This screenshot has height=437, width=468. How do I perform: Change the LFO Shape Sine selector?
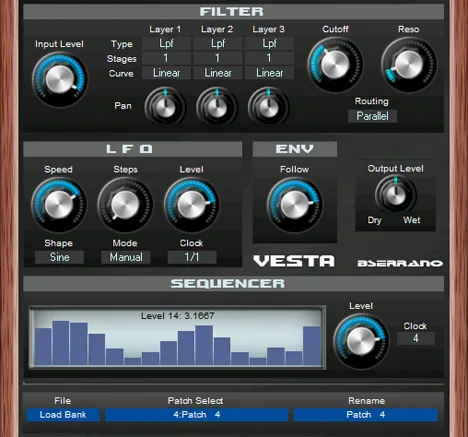click(59, 257)
